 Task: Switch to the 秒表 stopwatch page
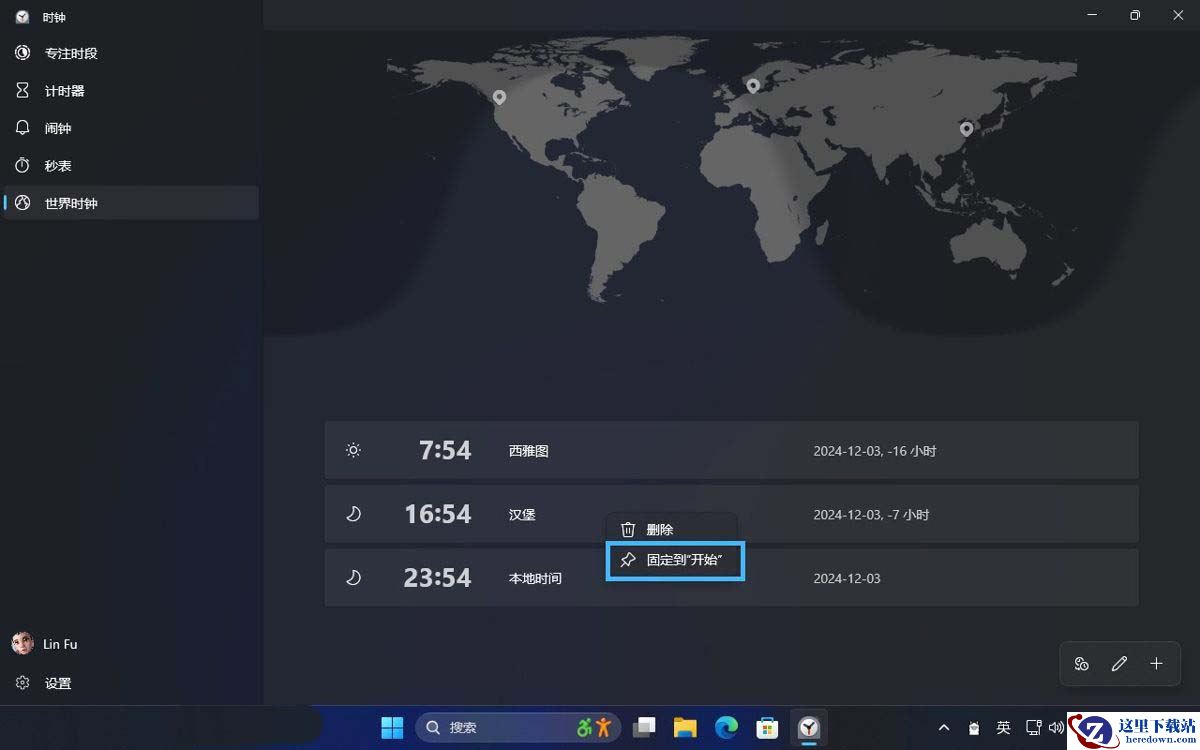(58, 166)
